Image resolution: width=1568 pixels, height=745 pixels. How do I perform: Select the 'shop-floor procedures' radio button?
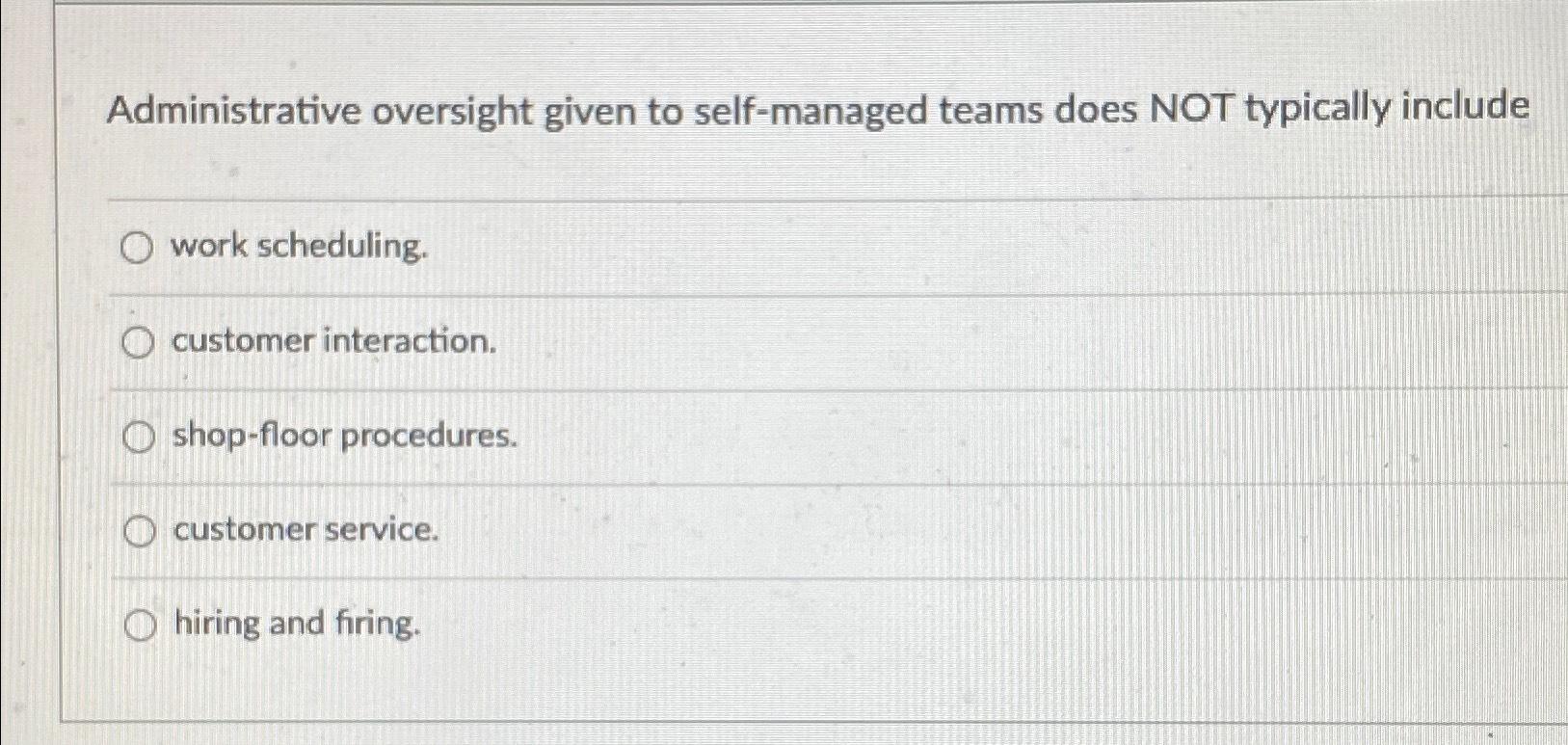point(139,437)
